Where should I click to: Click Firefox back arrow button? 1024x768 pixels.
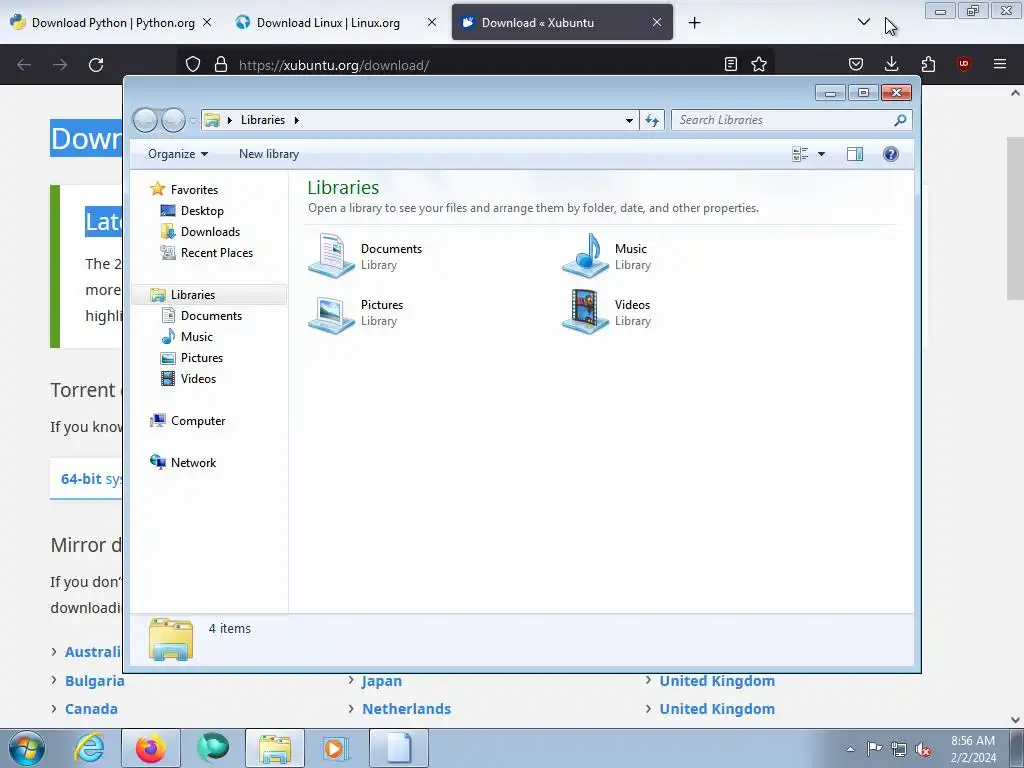(24, 65)
